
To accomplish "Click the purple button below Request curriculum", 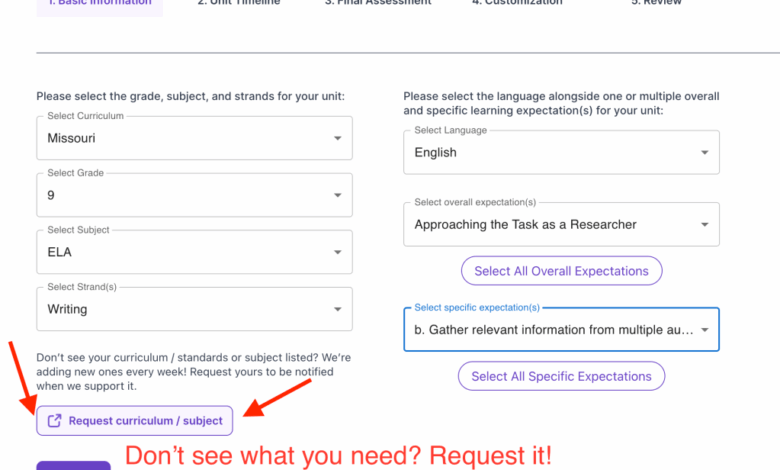I will [74, 466].
